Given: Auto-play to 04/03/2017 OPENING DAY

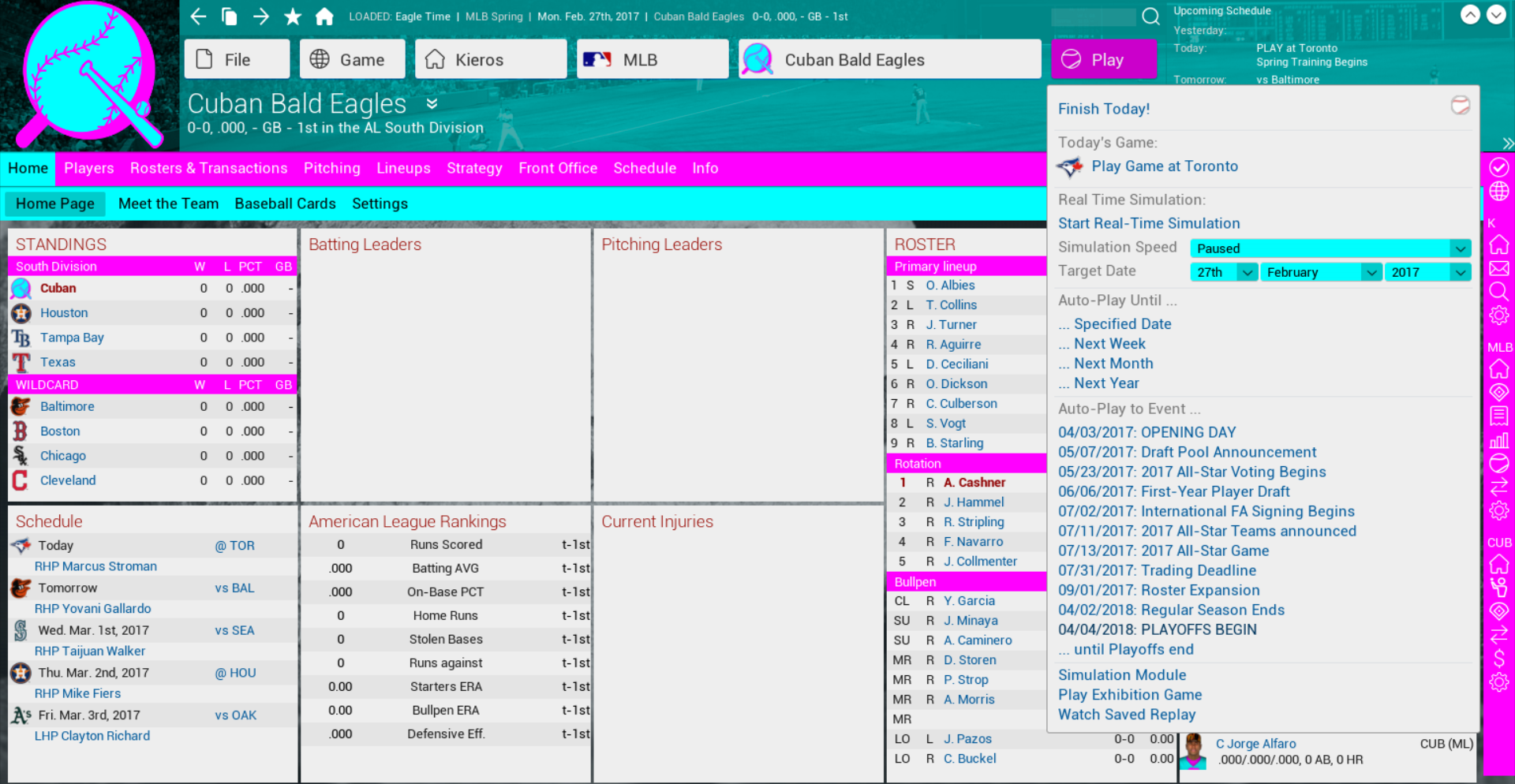Looking at the screenshot, I should (x=1147, y=432).
